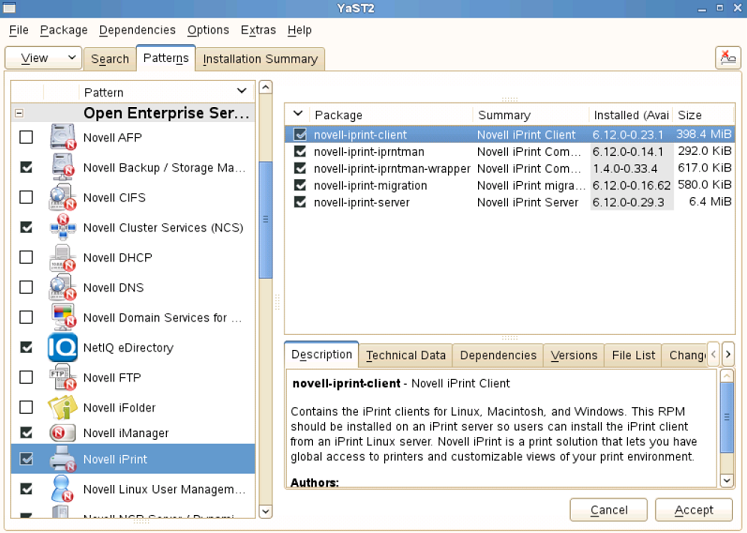
Task: Click the Accept button
Action: [x=694, y=510]
